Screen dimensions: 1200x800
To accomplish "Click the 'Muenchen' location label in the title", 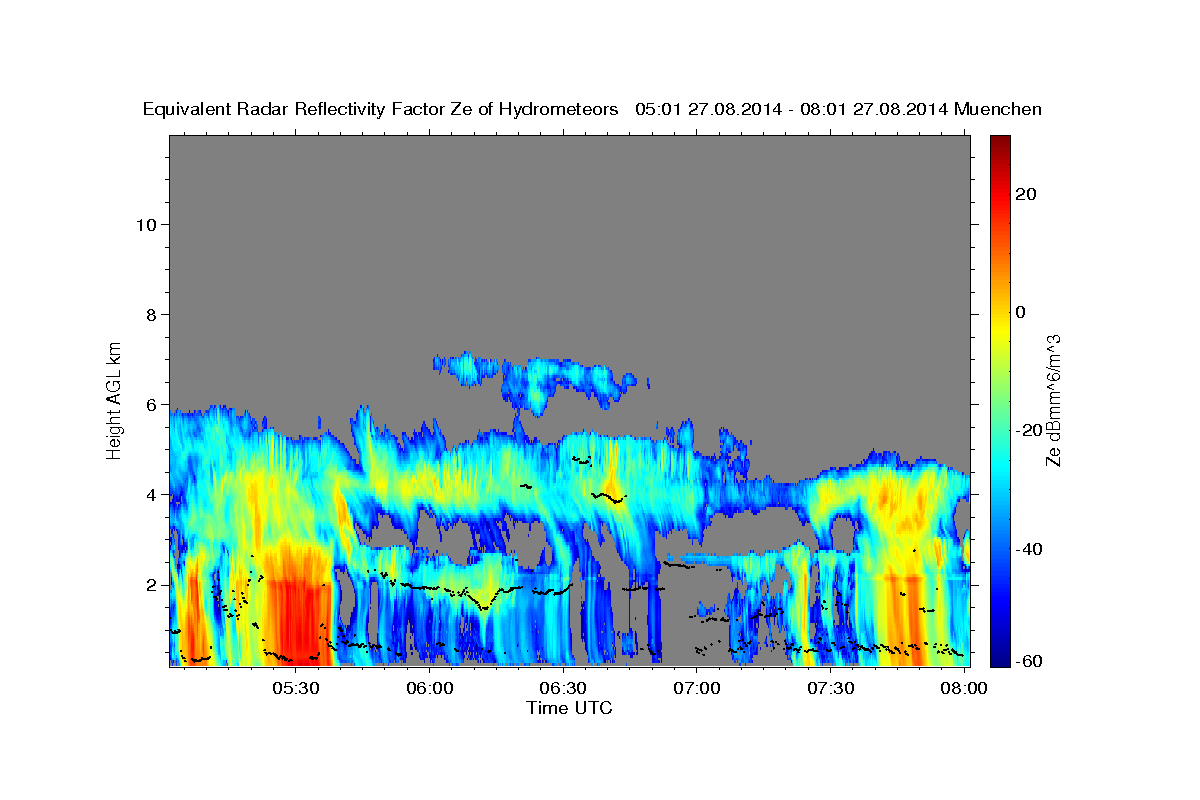I will coord(998,110).
